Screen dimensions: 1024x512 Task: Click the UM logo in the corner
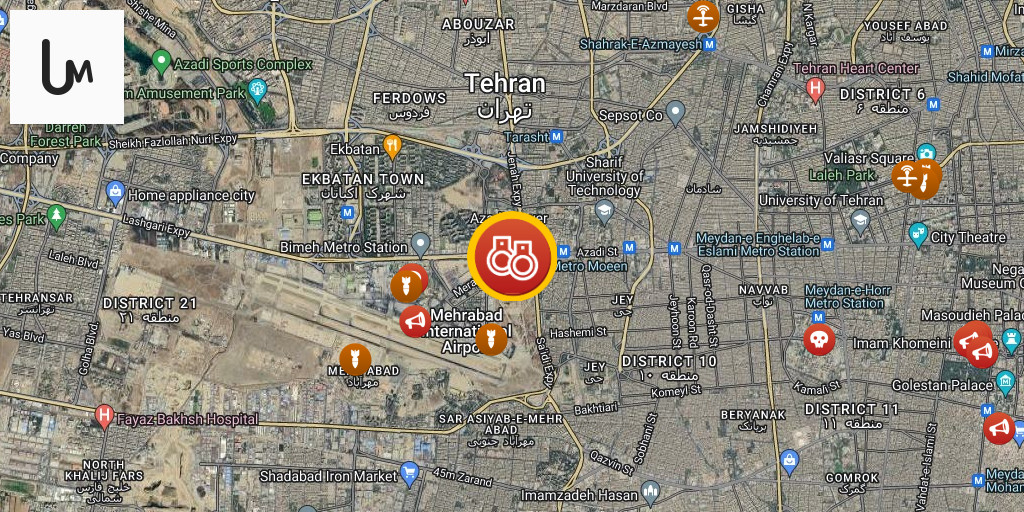click(67, 67)
